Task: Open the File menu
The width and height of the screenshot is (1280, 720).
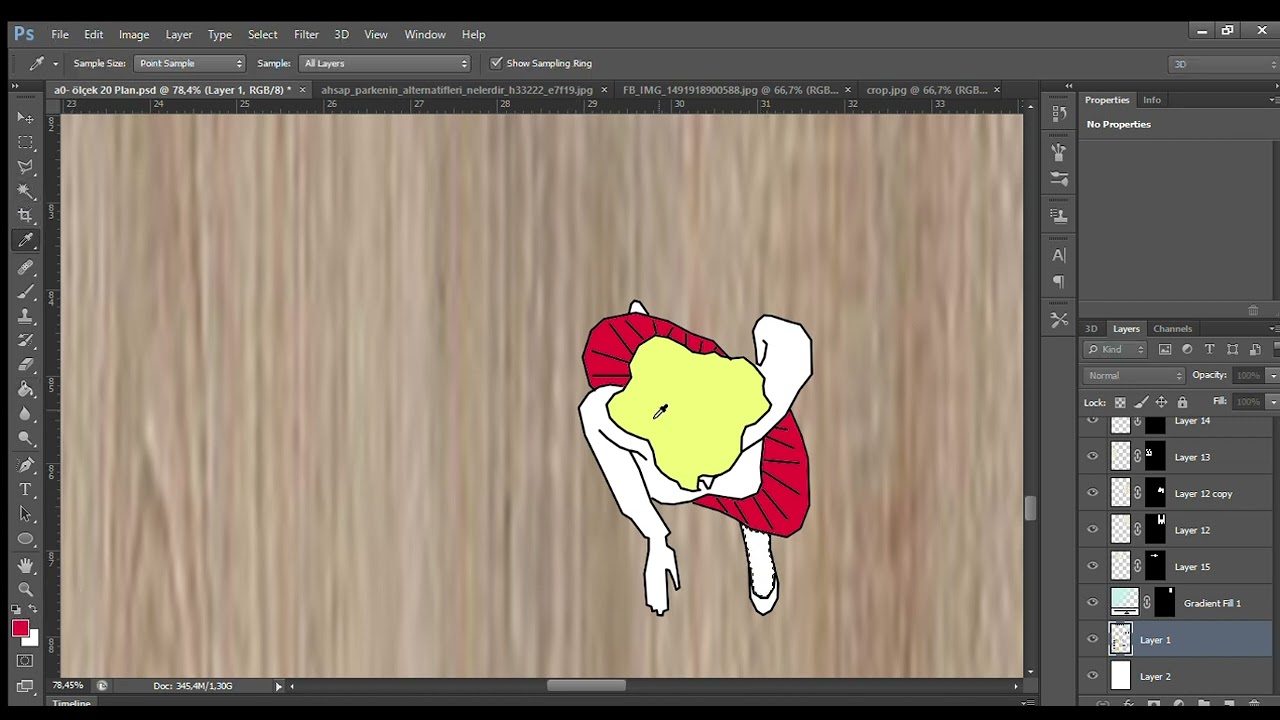Action: (60, 34)
